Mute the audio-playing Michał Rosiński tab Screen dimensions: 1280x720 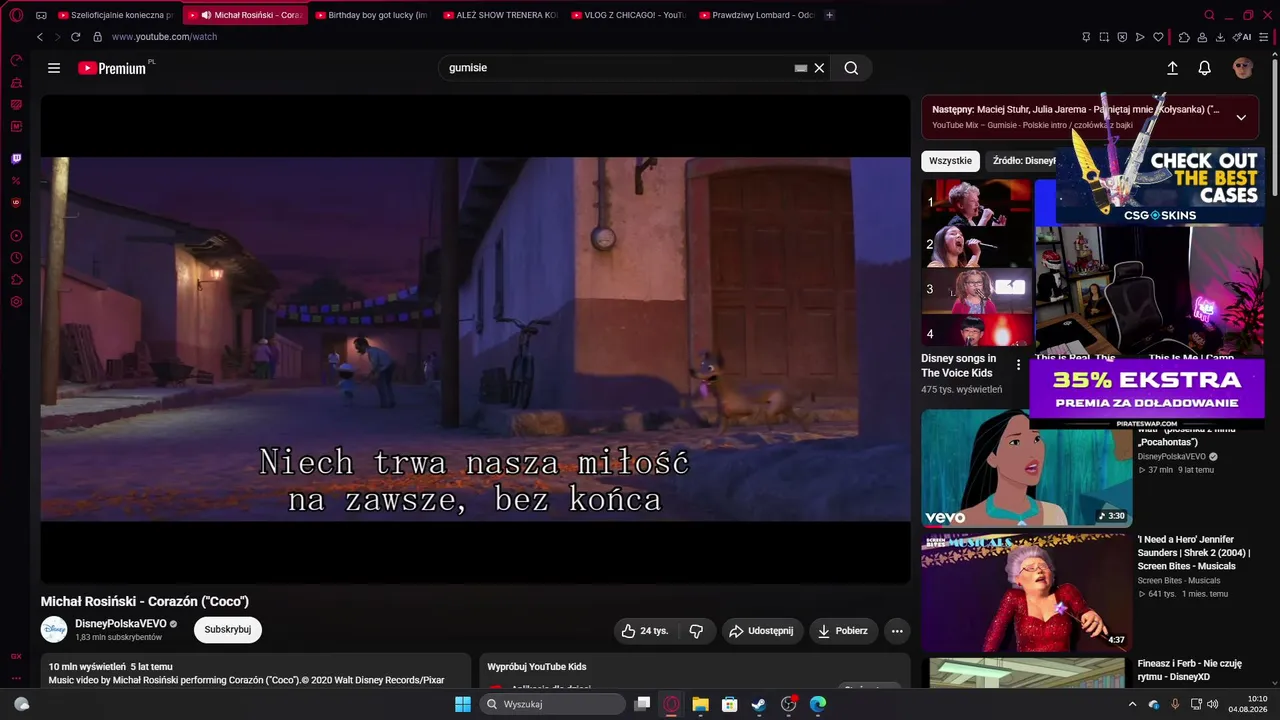[205, 15]
